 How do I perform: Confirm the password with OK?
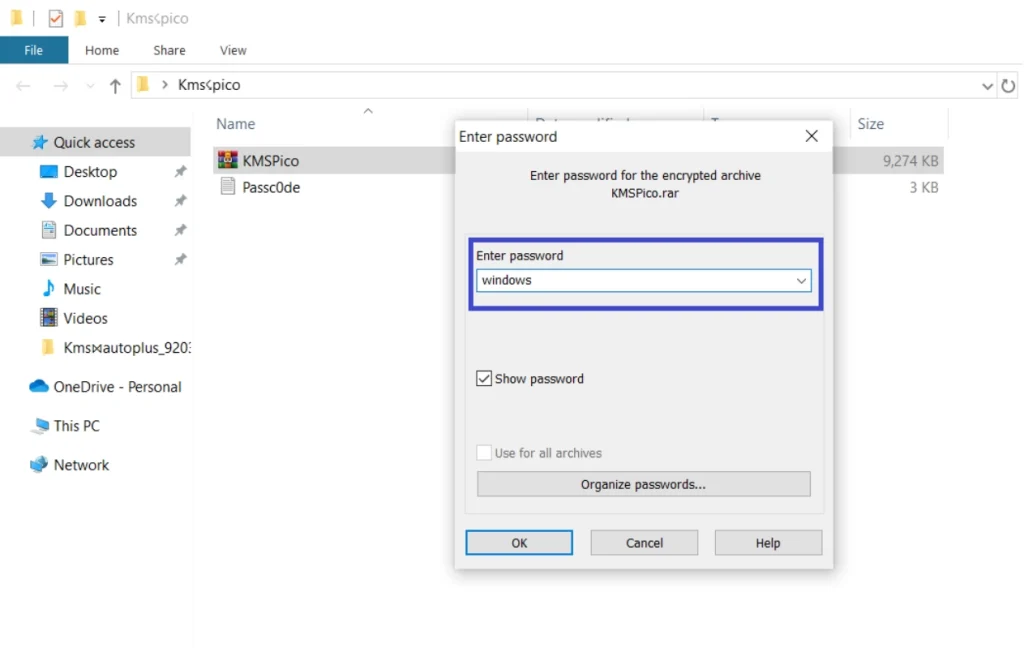pos(519,542)
